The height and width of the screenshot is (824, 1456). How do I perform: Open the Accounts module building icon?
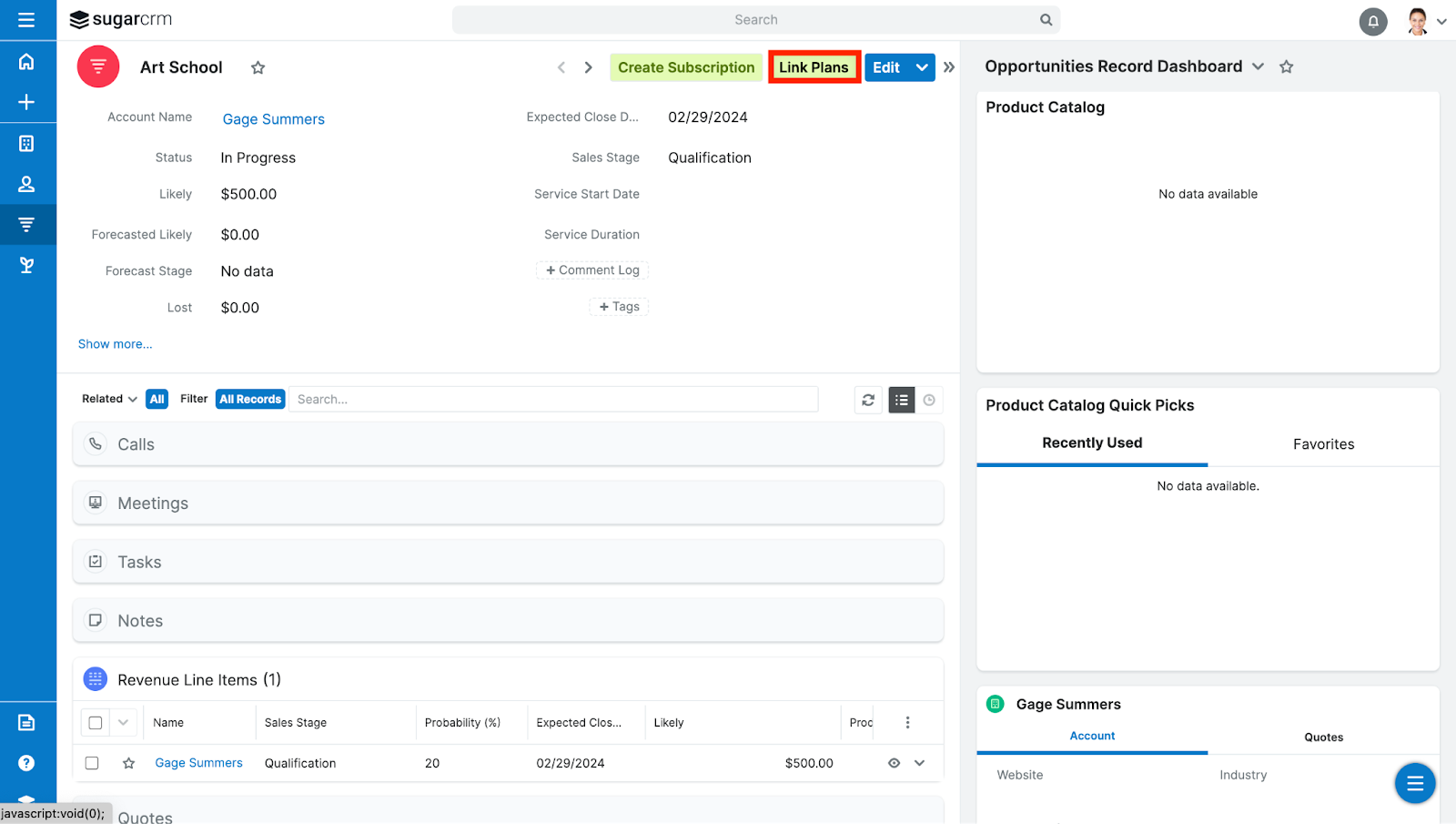tap(26, 143)
